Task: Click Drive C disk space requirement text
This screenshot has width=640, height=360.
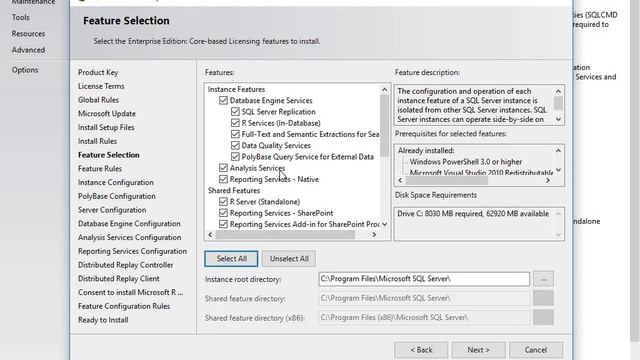Action: click(473, 214)
